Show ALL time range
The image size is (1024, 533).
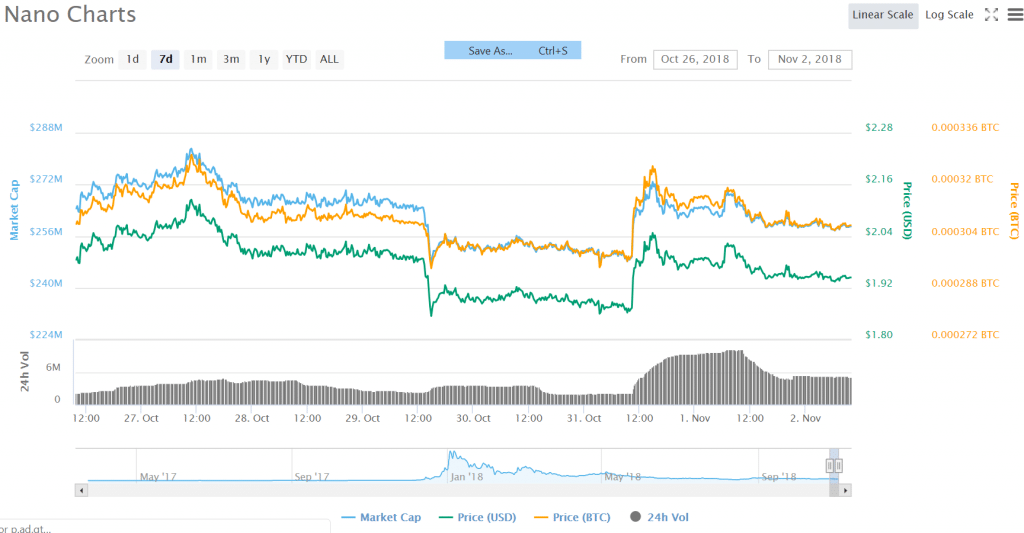pyautogui.click(x=329, y=59)
